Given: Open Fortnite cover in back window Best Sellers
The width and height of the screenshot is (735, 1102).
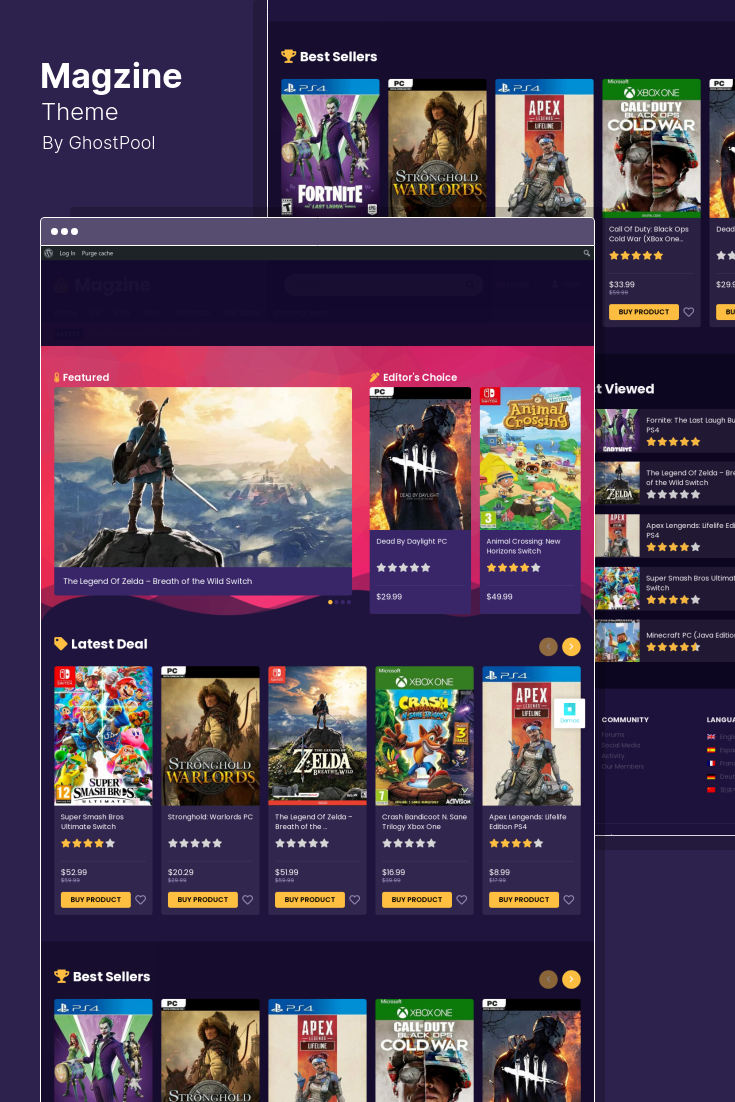Looking at the screenshot, I should pyautogui.click(x=330, y=148).
